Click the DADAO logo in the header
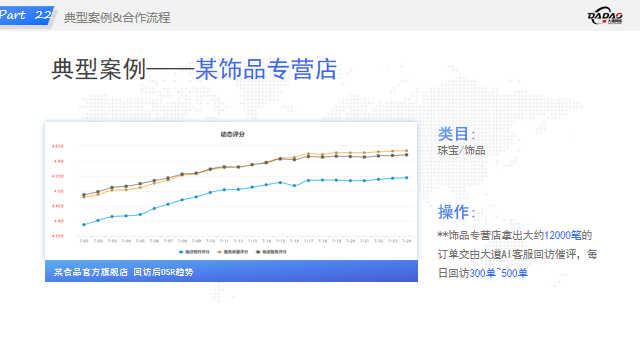The image size is (640, 360). pyautogui.click(x=605, y=16)
